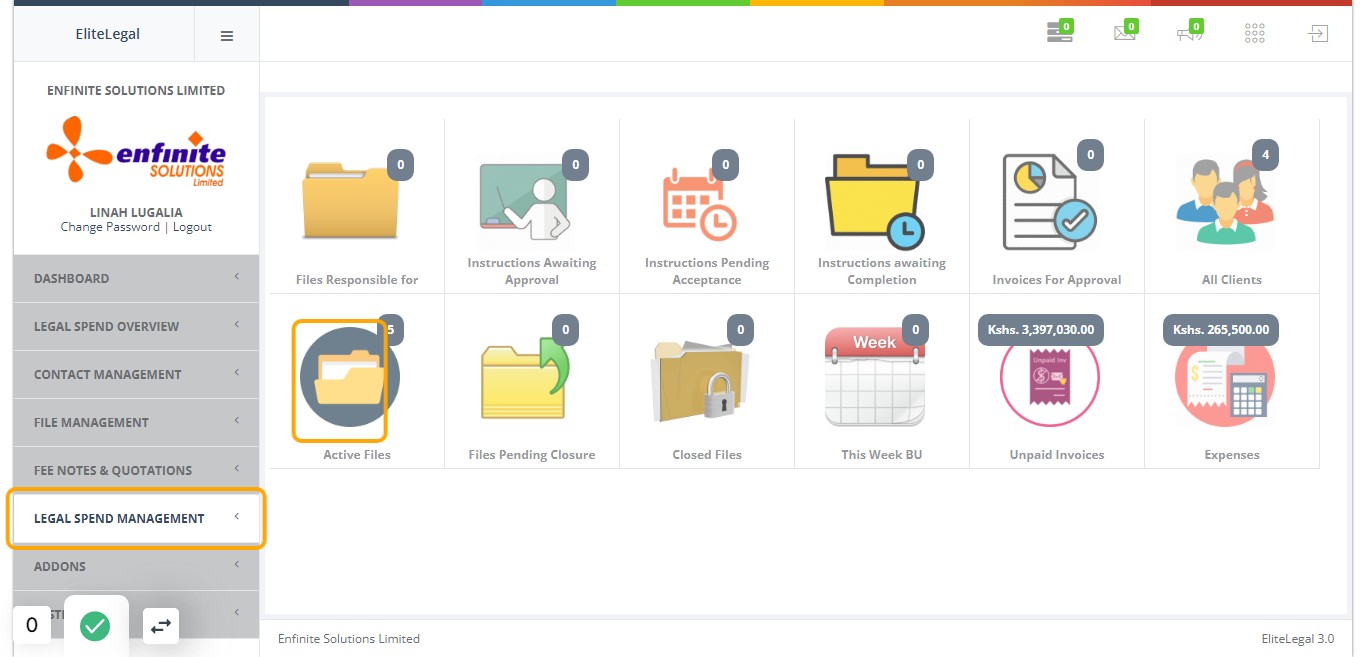Click the Files Pending Closure label
The height and width of the screenshot is (657, 1366).
532,455
